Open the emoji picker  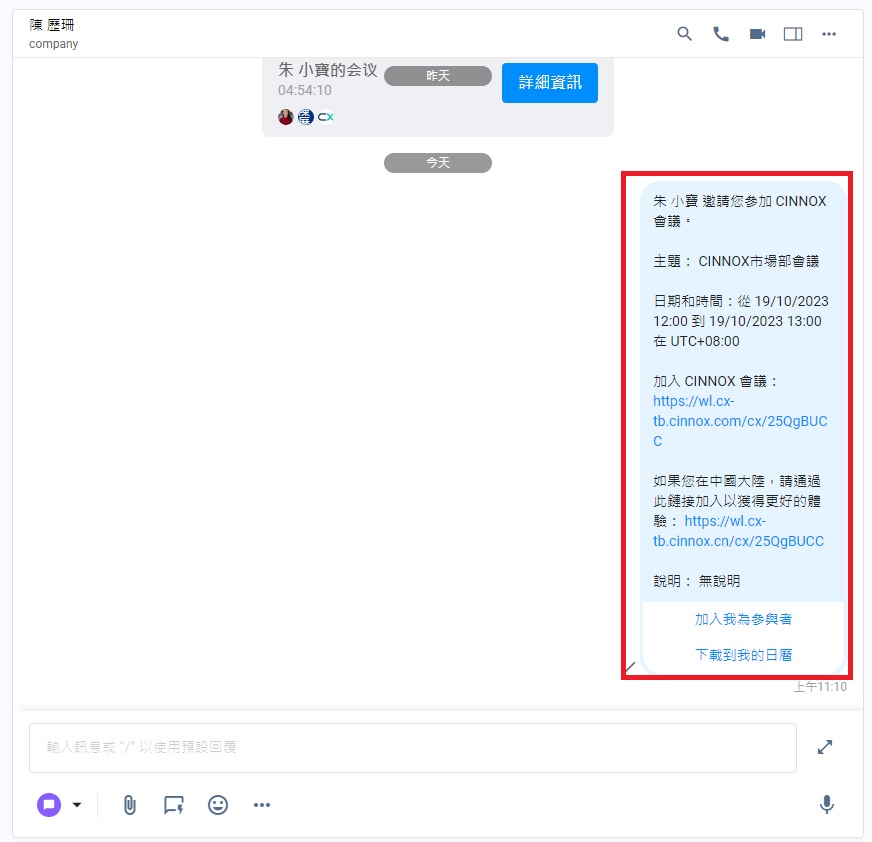click(x=217, y=804)
